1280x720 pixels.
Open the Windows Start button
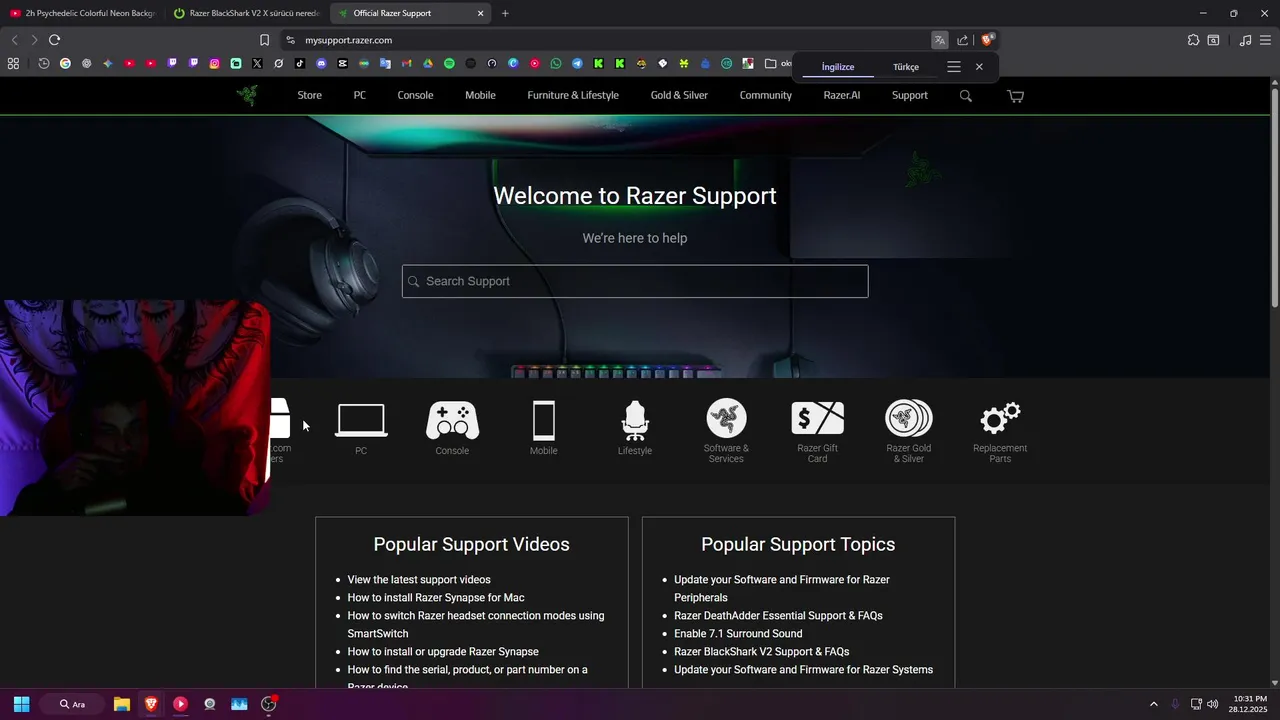point(21,704)
